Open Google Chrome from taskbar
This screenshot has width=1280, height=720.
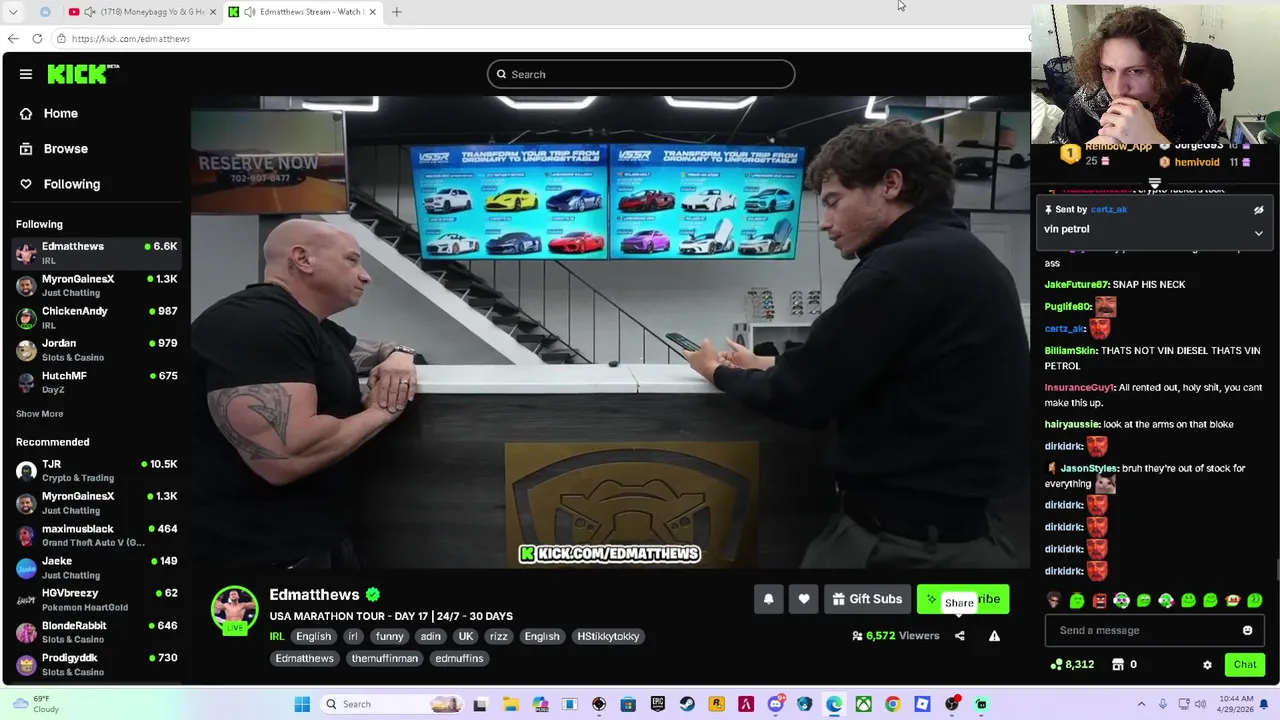892,704
